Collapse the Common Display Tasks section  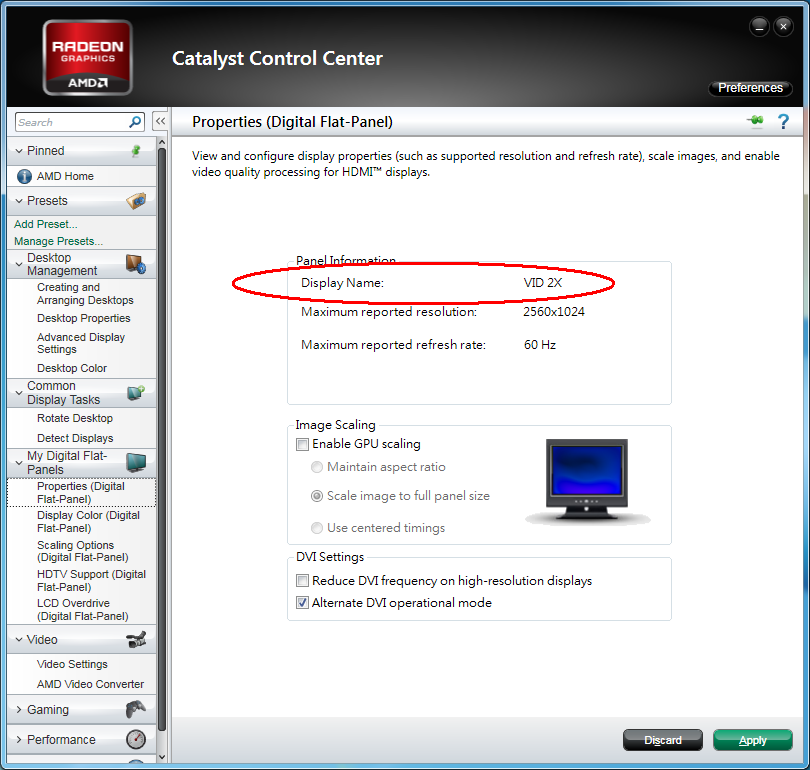pos(19,392)
